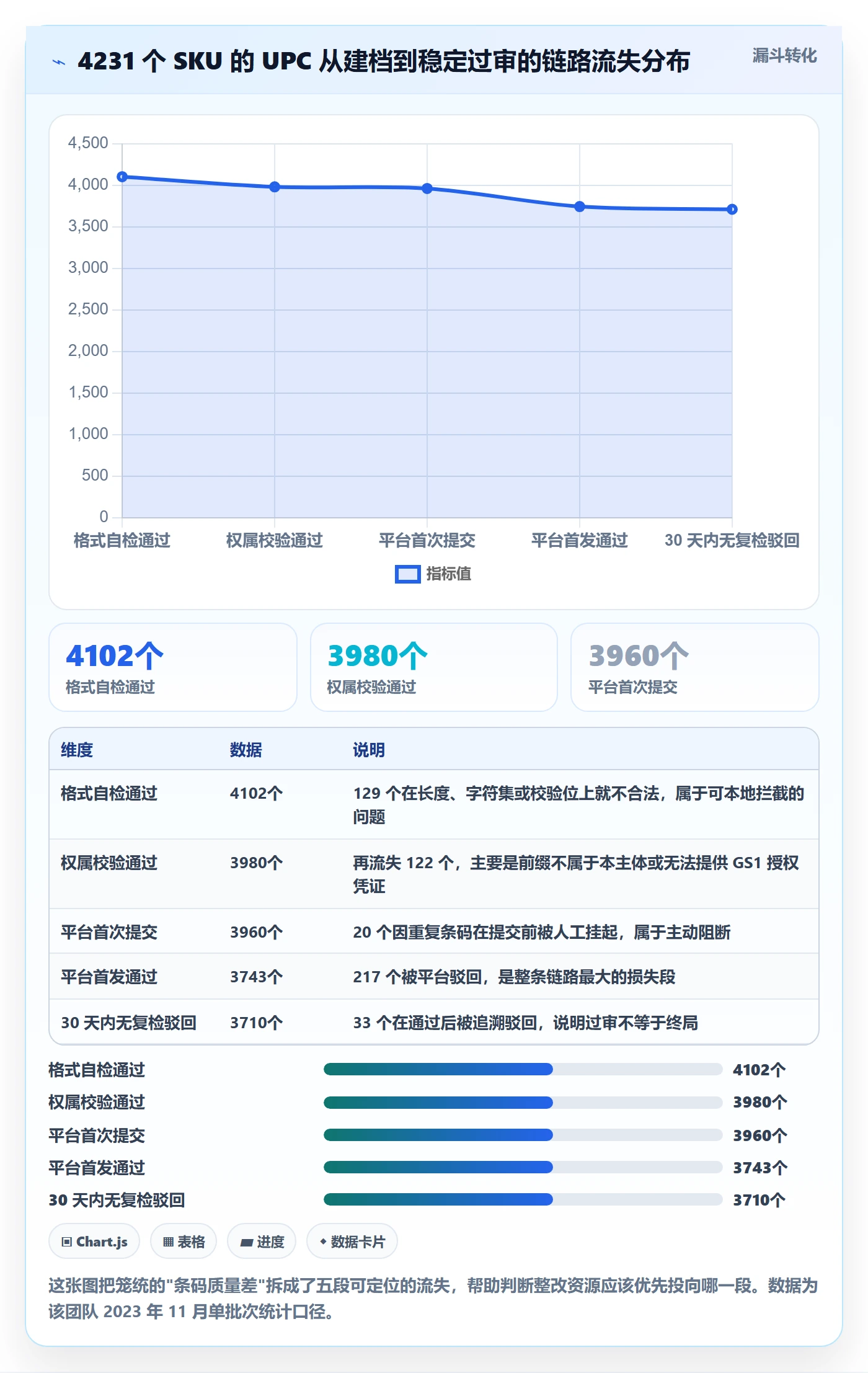Image resolution: width=868 pixels, height=1373 pixels.
Task: Click the chart point for 权属校验通过
Action: [x=275, y=187]
